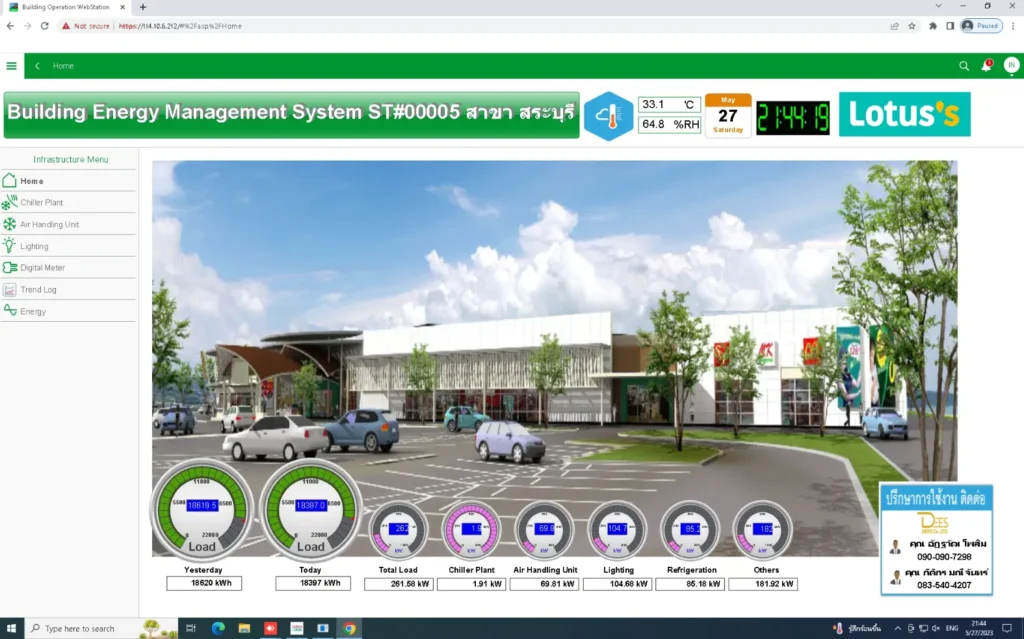Click phone number 083-540-4207
The width and height of the screenshot is (1024, 639).
[x=944, y=585]
